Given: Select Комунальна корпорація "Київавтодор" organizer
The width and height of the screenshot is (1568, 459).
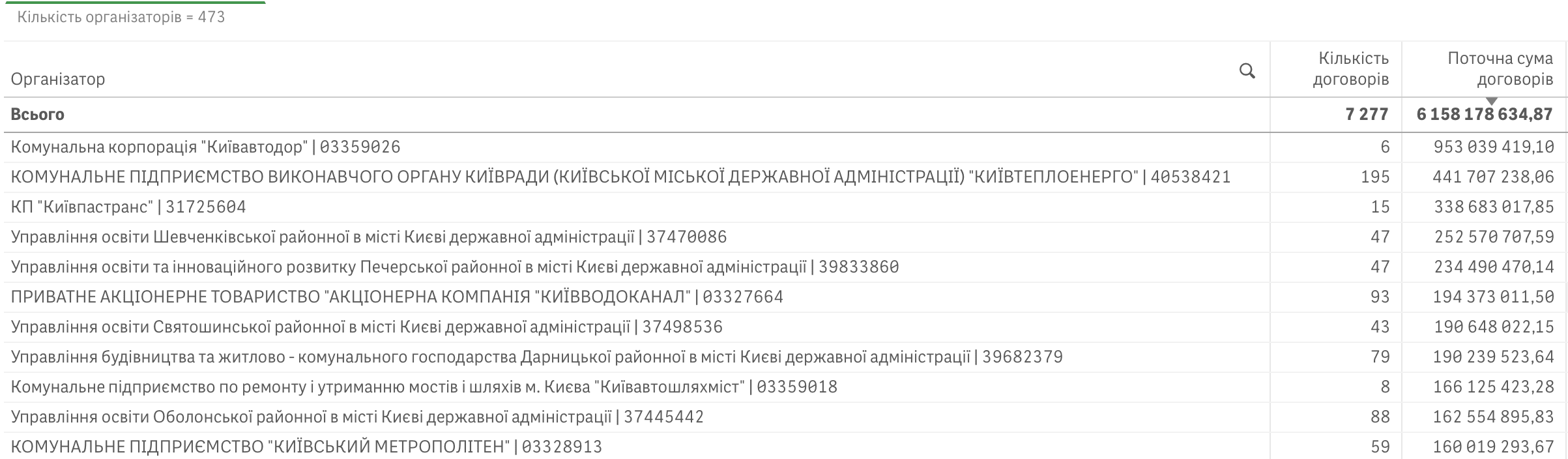Looking at the screenshot, I should [x=205, y=147].
